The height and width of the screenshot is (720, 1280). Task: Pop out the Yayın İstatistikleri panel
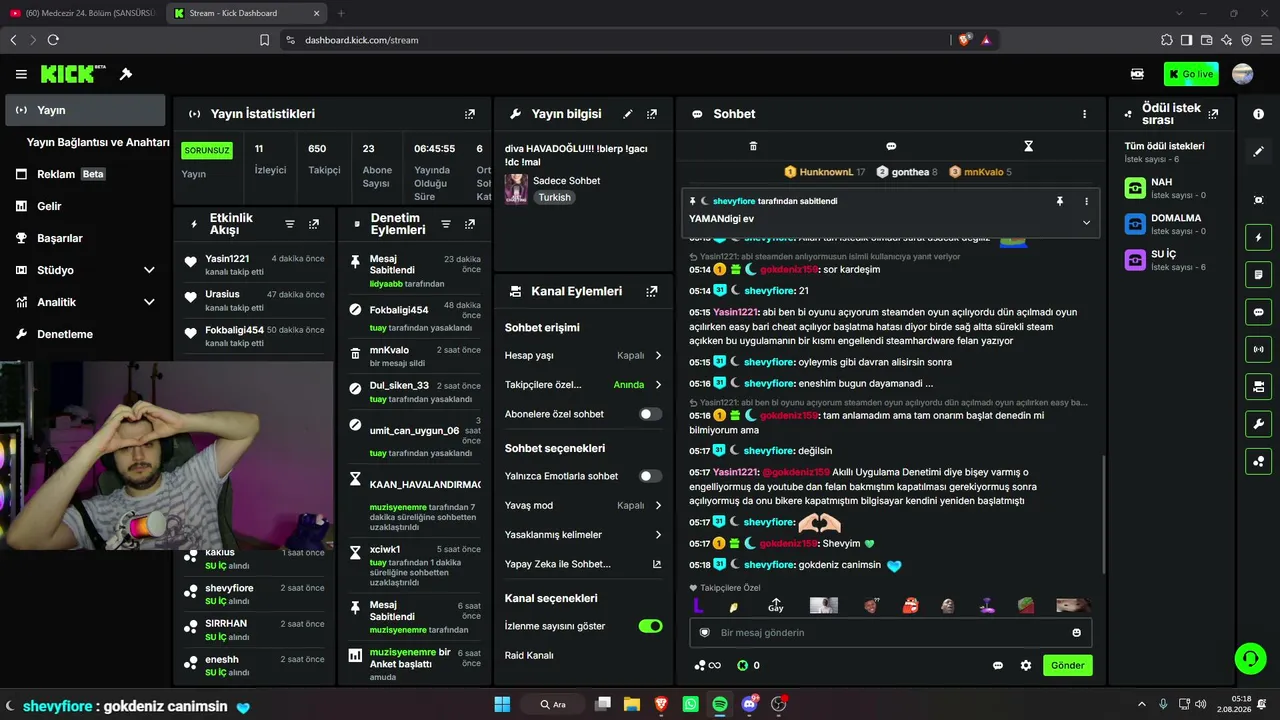[470, 114]
